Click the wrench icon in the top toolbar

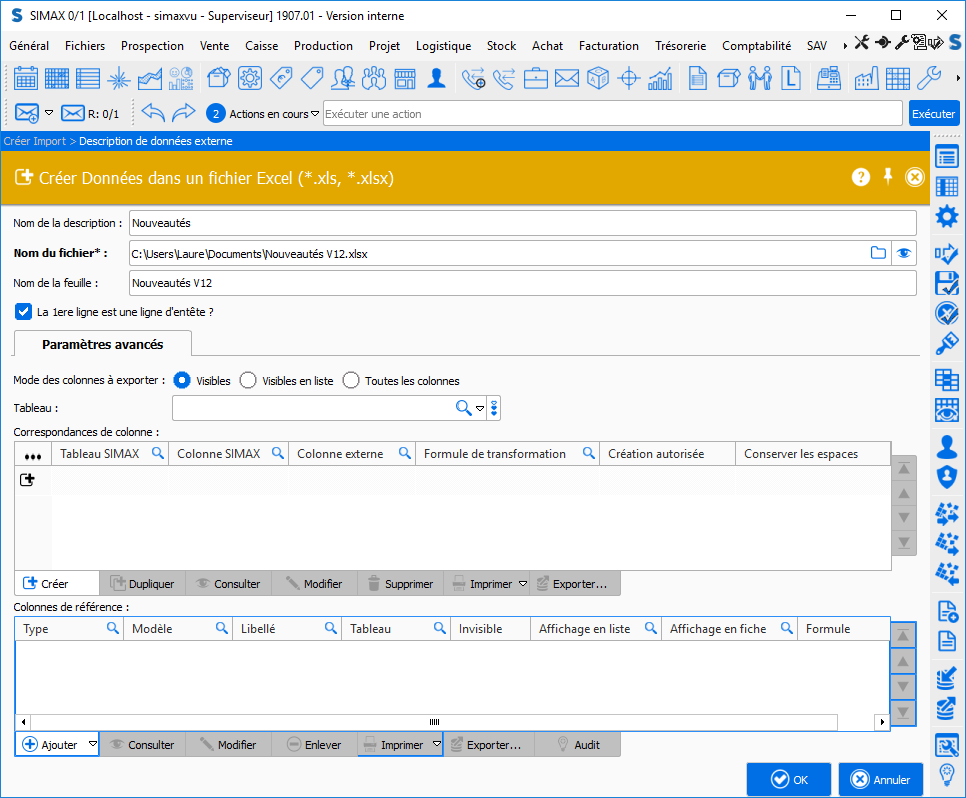tap(928, 78)
